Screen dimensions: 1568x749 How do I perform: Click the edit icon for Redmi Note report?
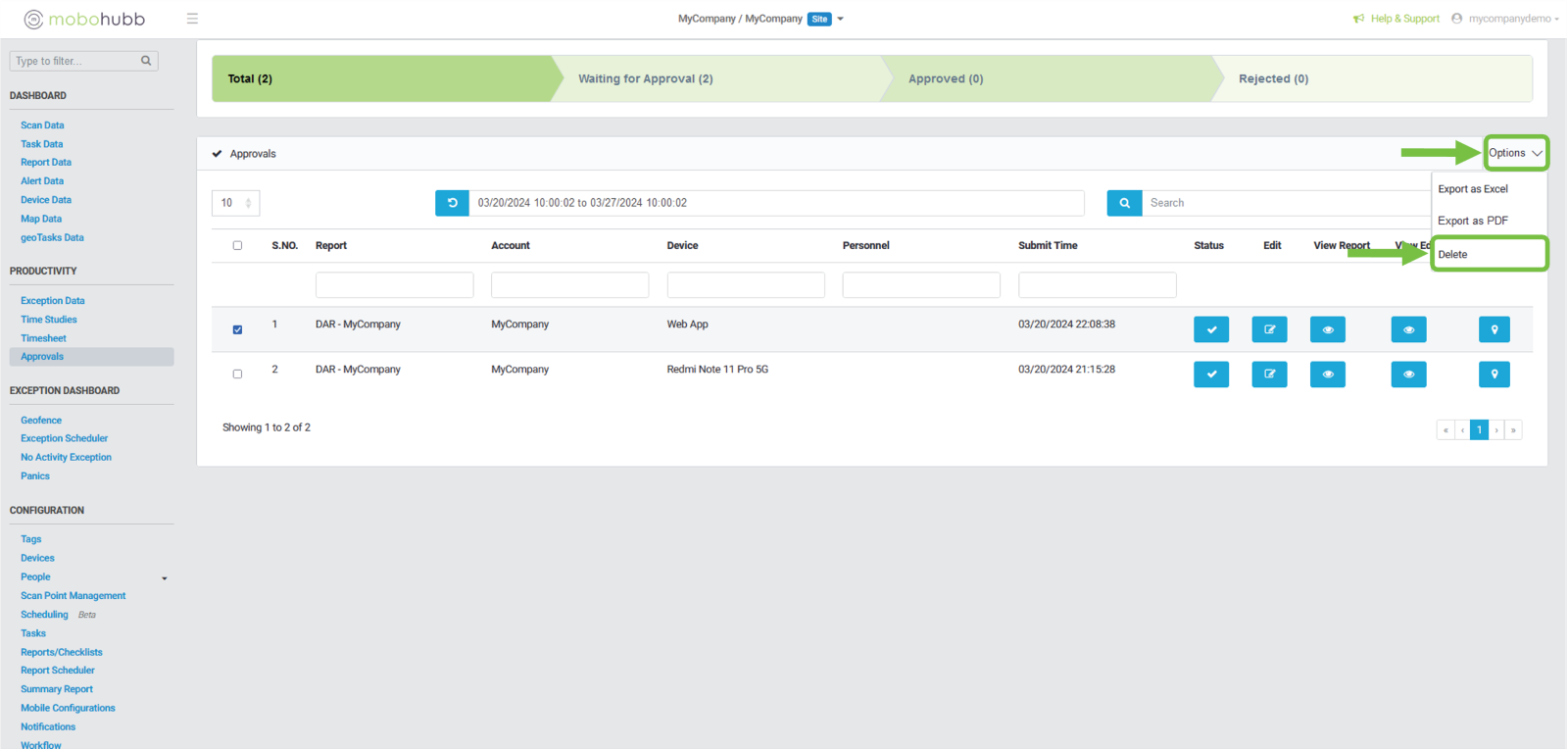pyautogui.click(x=1268, y=374)
